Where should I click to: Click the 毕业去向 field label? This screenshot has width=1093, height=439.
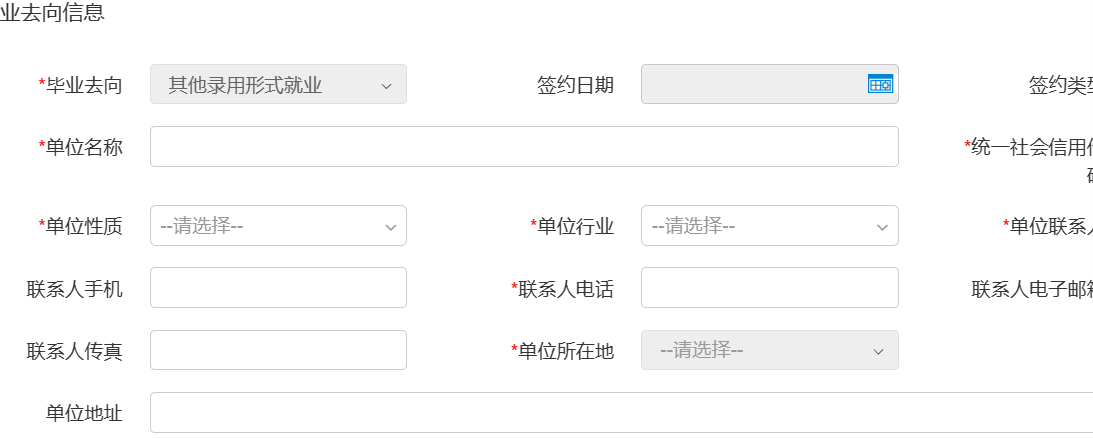click(x=84, y=86)
